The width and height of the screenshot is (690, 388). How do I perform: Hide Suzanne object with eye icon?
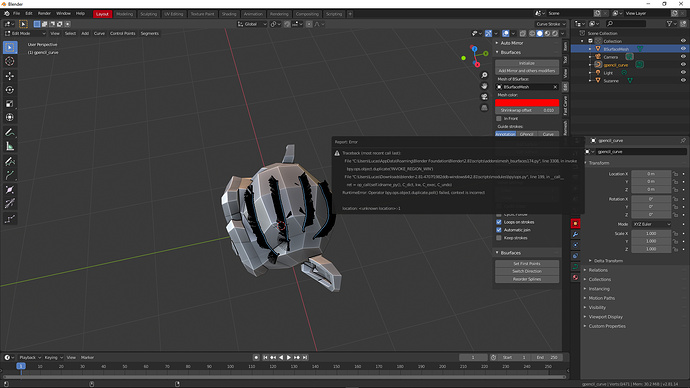point(683,81)
